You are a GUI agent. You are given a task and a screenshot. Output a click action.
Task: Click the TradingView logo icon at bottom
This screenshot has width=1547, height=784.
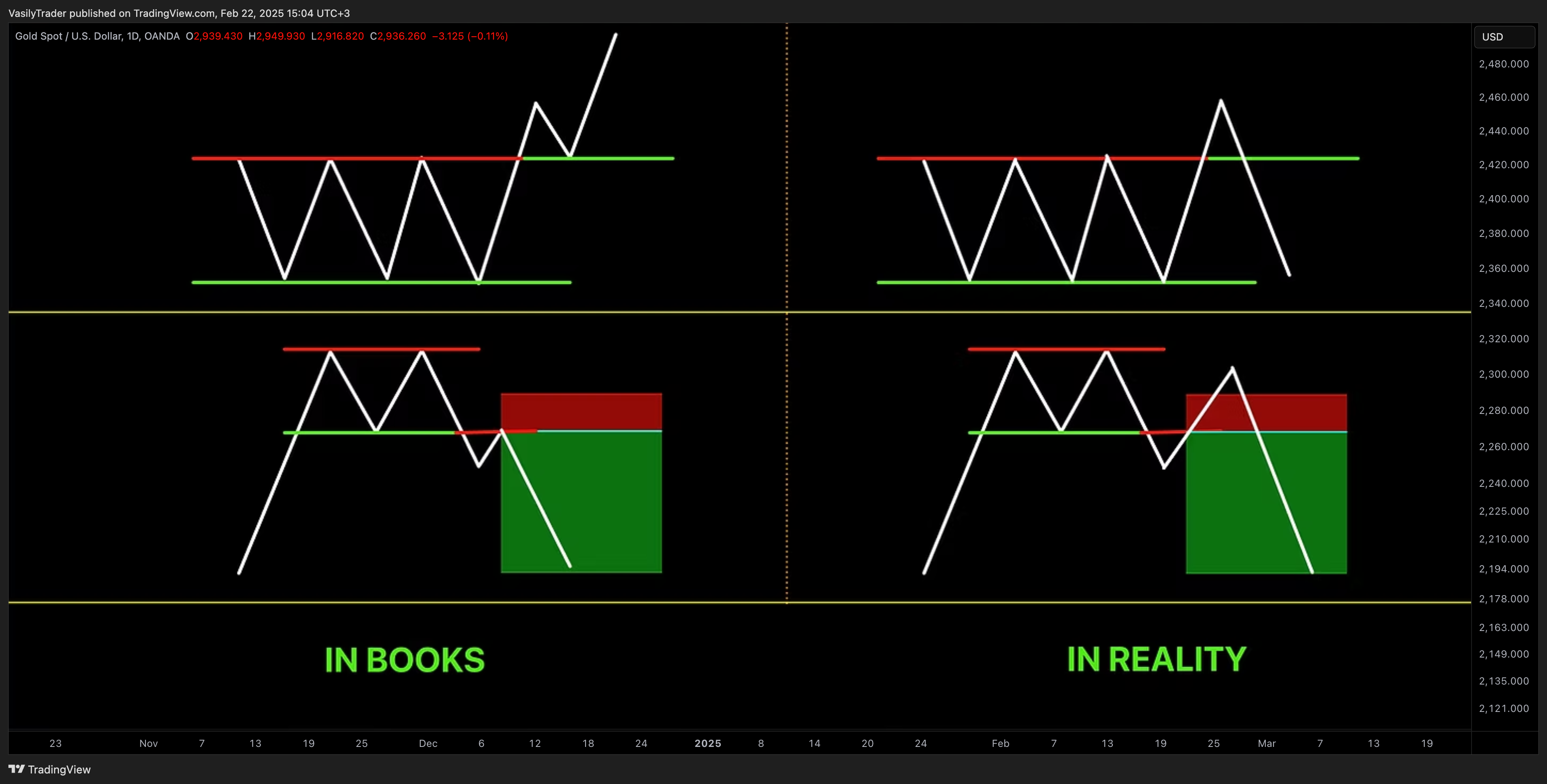17,769
